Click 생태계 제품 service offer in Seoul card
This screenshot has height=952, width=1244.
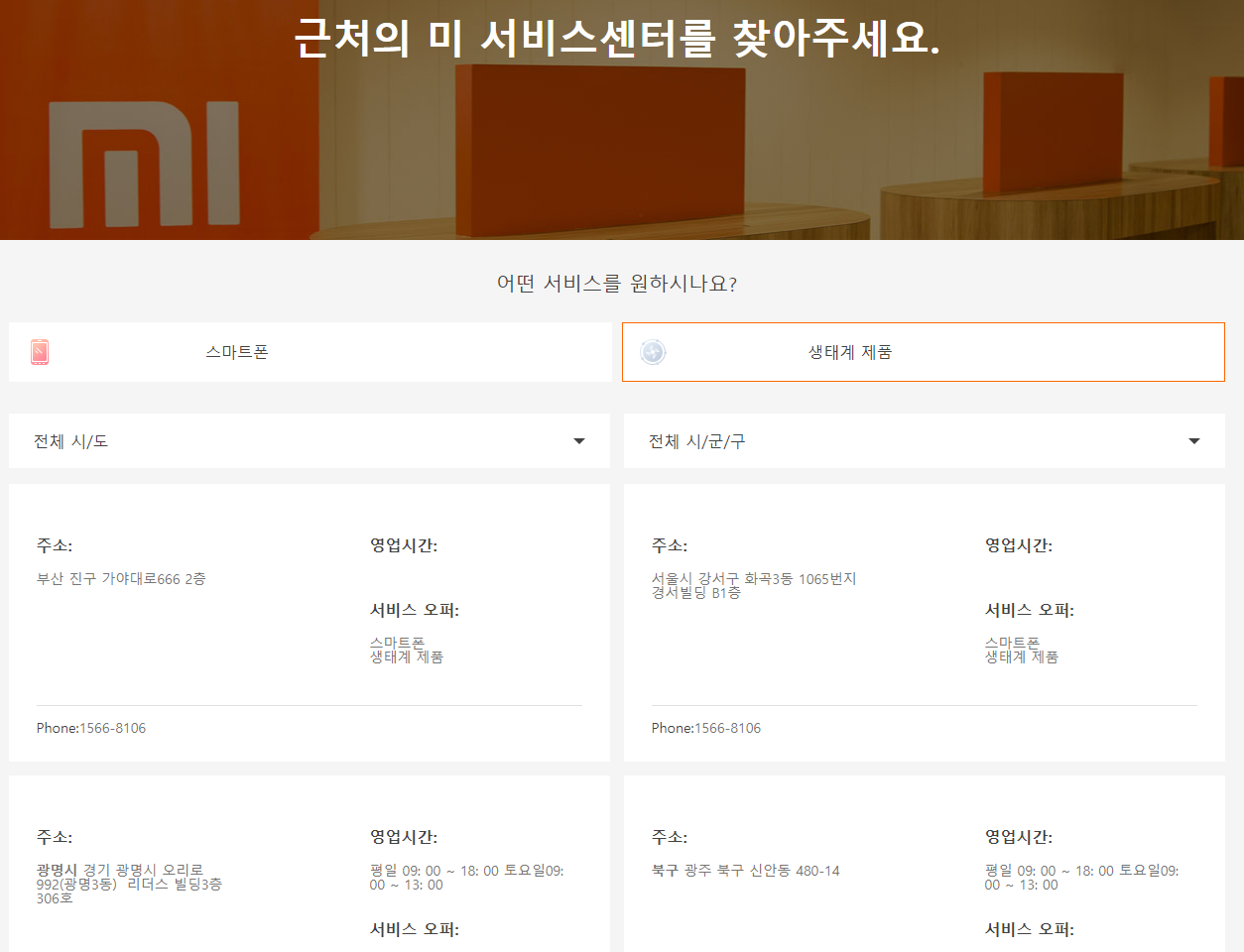(x=1022, y=656)
